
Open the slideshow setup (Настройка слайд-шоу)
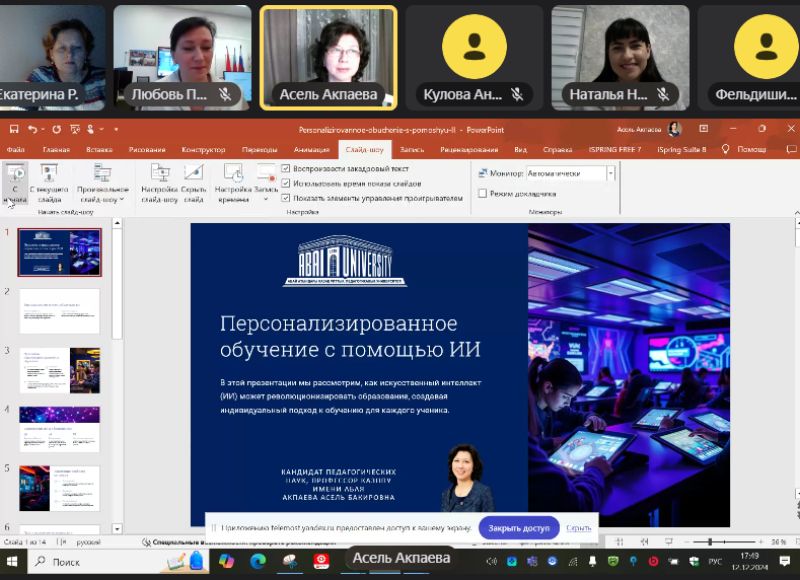pos(160,174)
